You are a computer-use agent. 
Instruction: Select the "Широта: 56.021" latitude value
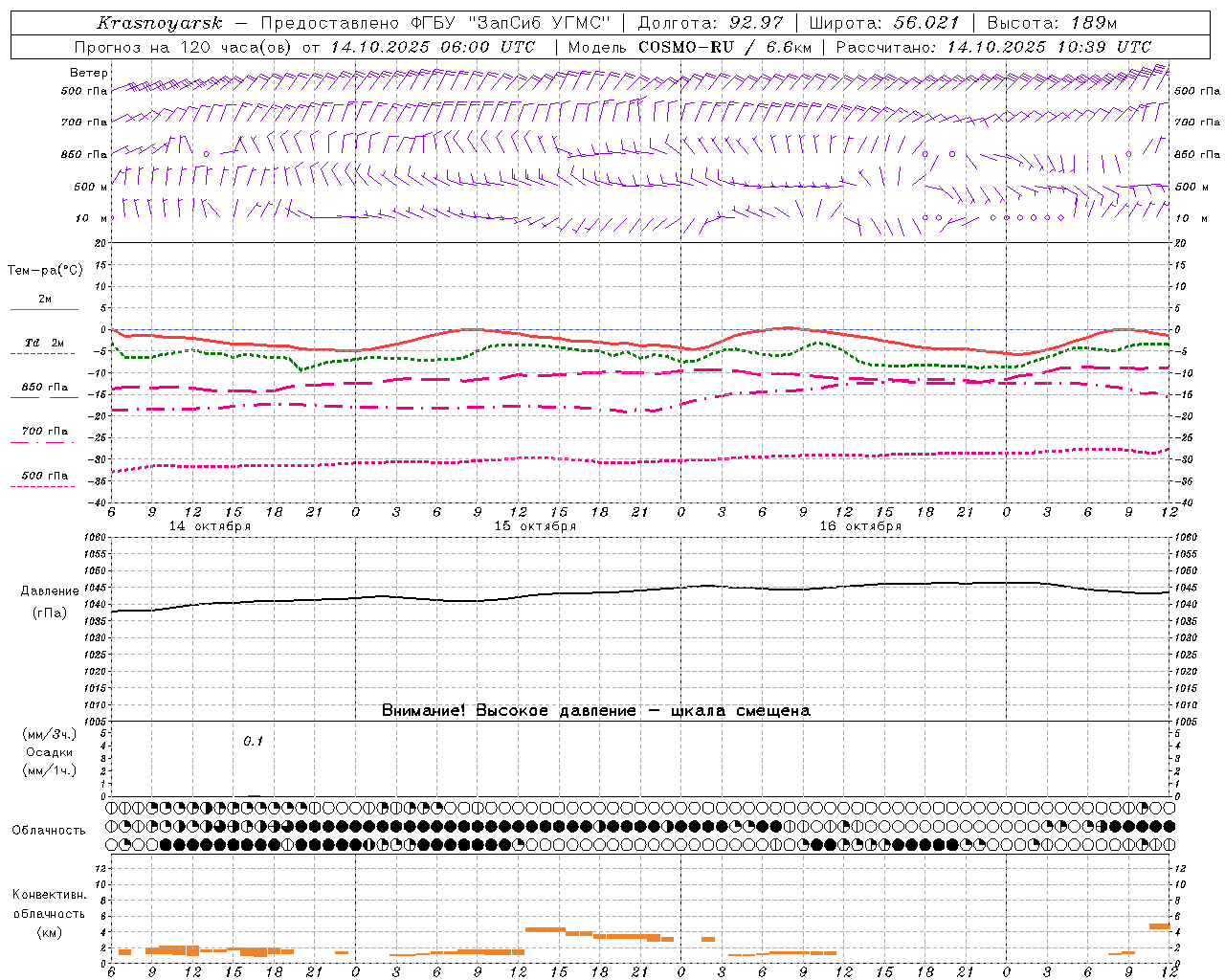coord(884,23)
